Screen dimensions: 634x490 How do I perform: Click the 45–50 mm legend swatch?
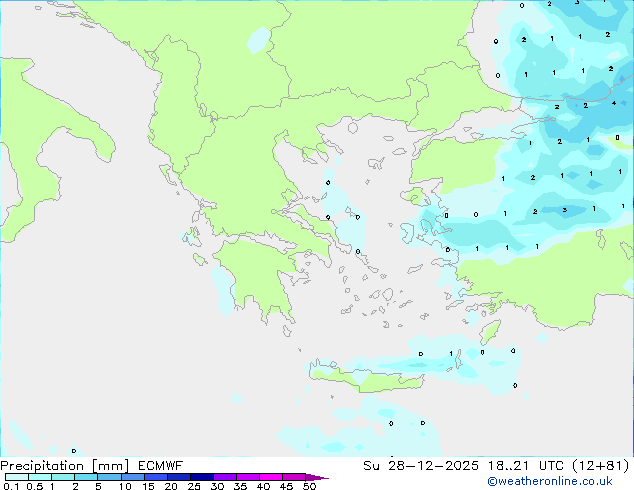[x=294, y=477]
